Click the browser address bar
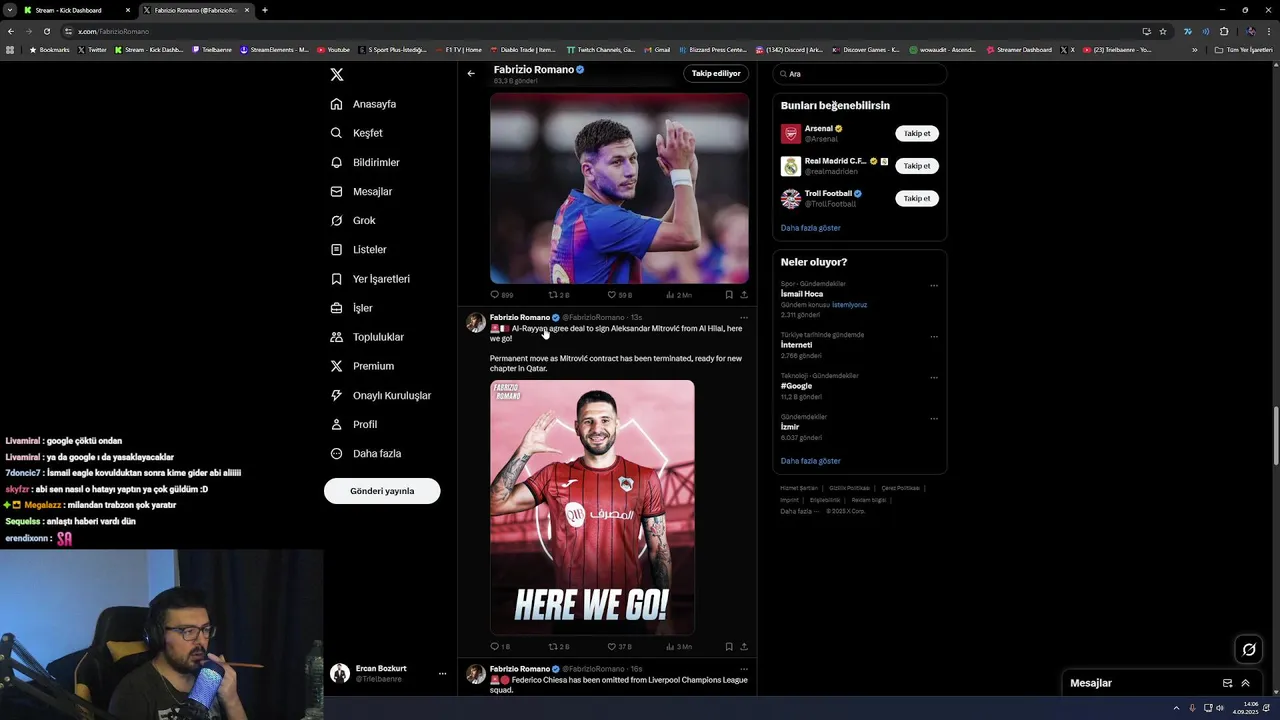The image size is (1280, 720). (x=600, y=31)
